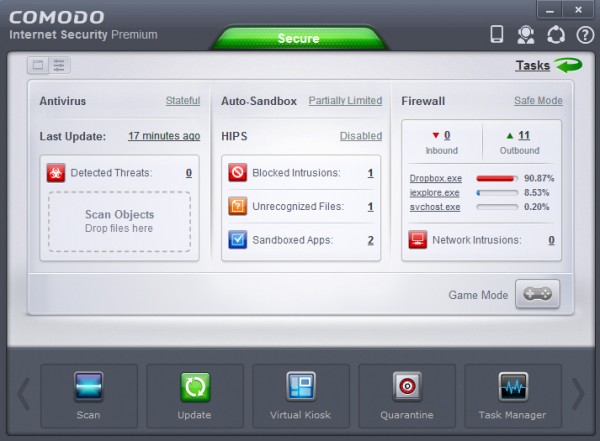600x441 pixels.
Task: Change HIPS state via Disabled link
Action: pos(361,136)
